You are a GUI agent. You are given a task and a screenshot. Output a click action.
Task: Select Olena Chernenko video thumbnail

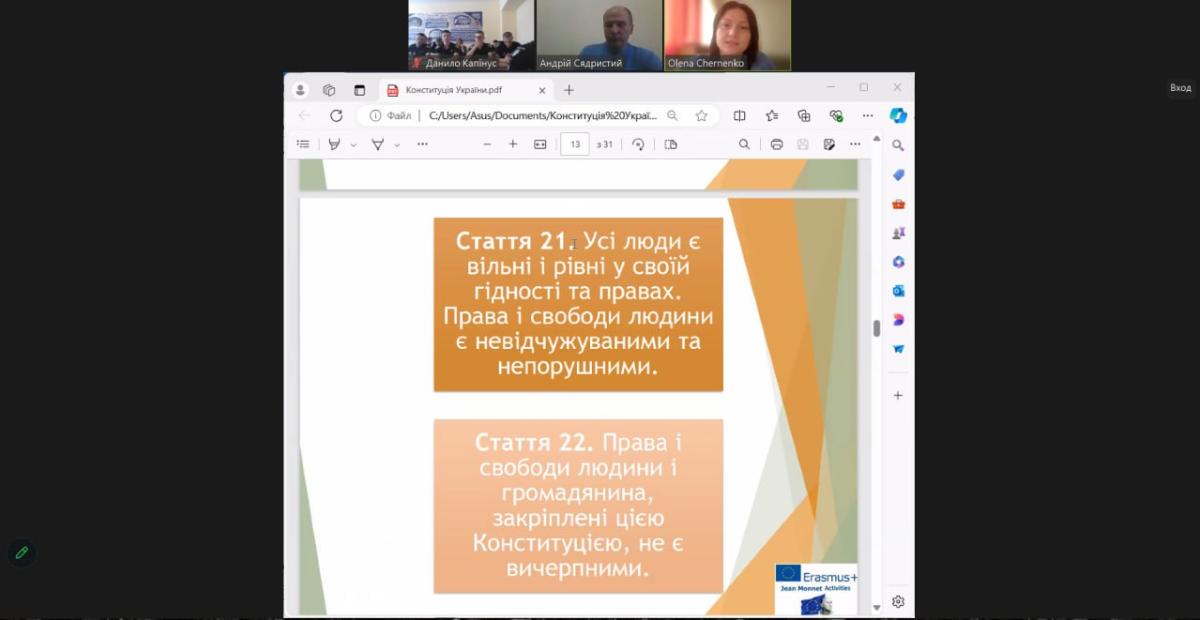[727, 35]
